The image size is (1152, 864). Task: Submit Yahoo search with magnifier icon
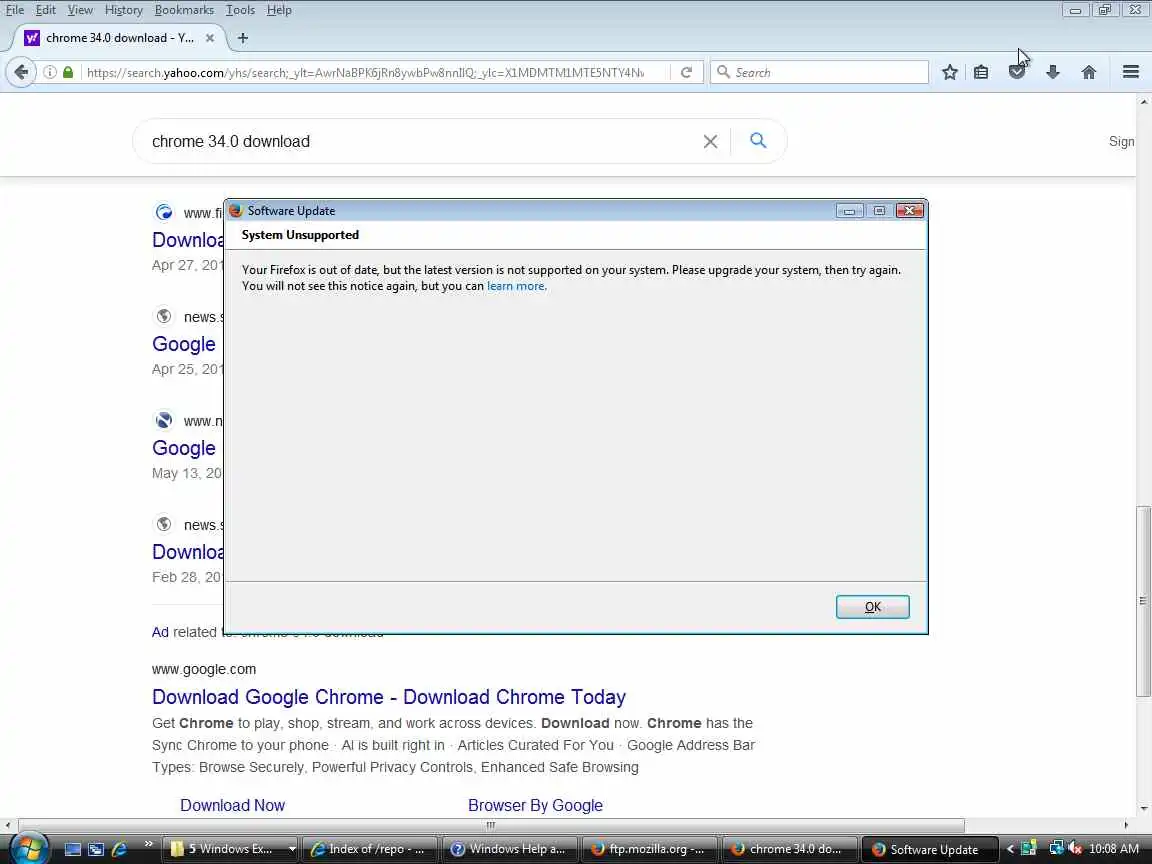[x=758, y=140]
